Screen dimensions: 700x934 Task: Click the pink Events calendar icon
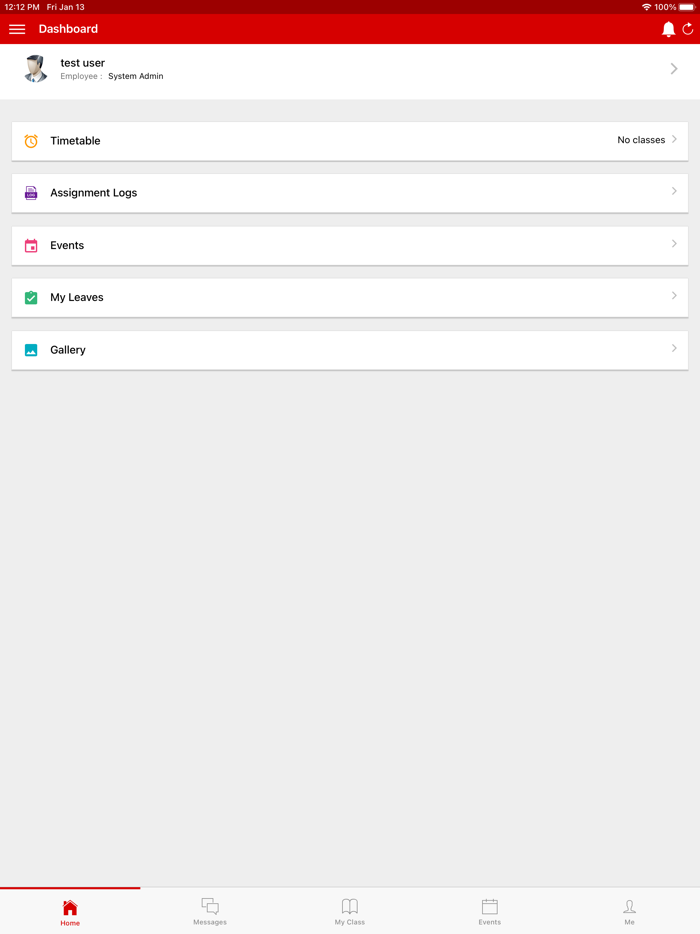pyautogui.click(x=32, y=245)
